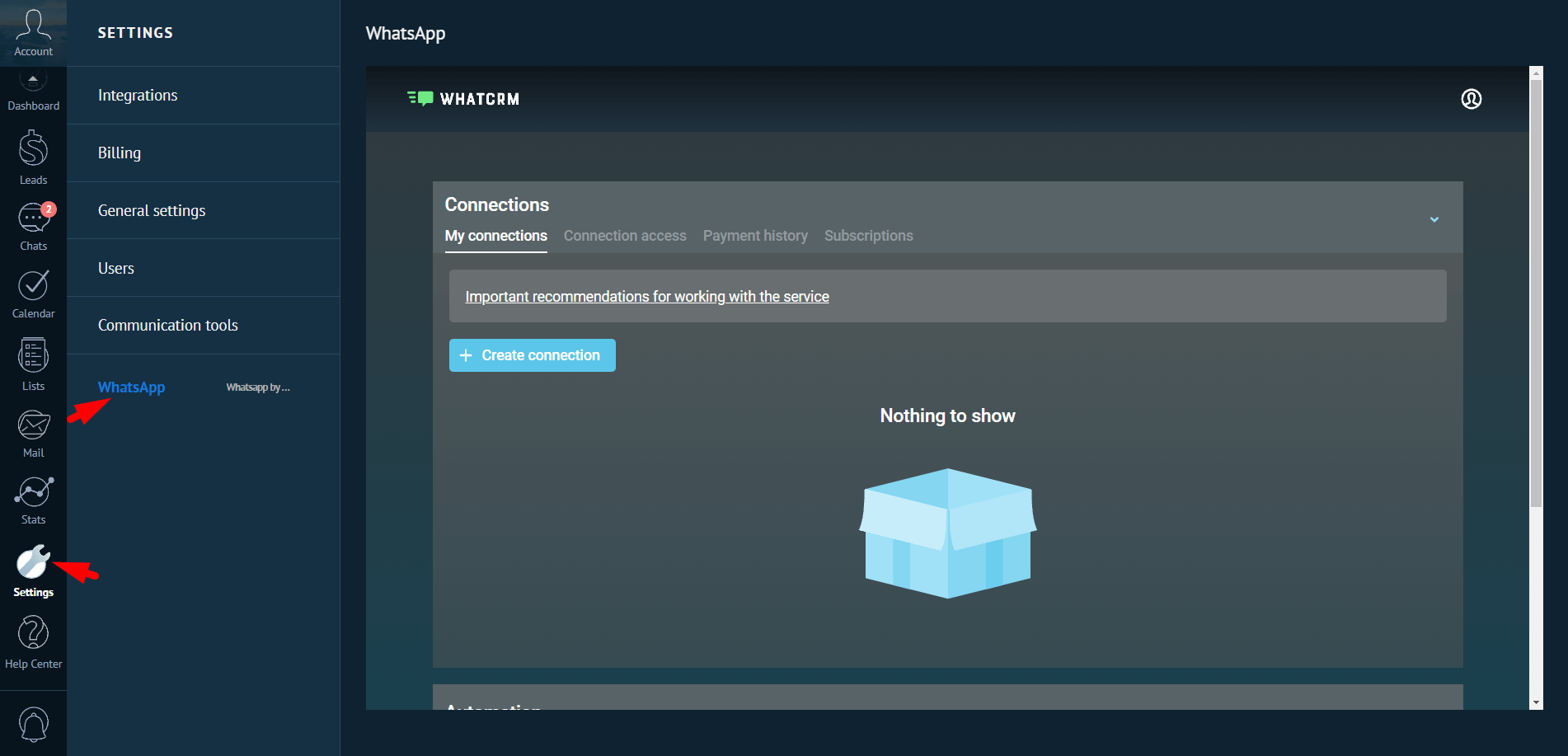Switch to Payment history tab
The height and width of the screenshot is (756, 1568).
pyautogui.click(x=754, y=236)
